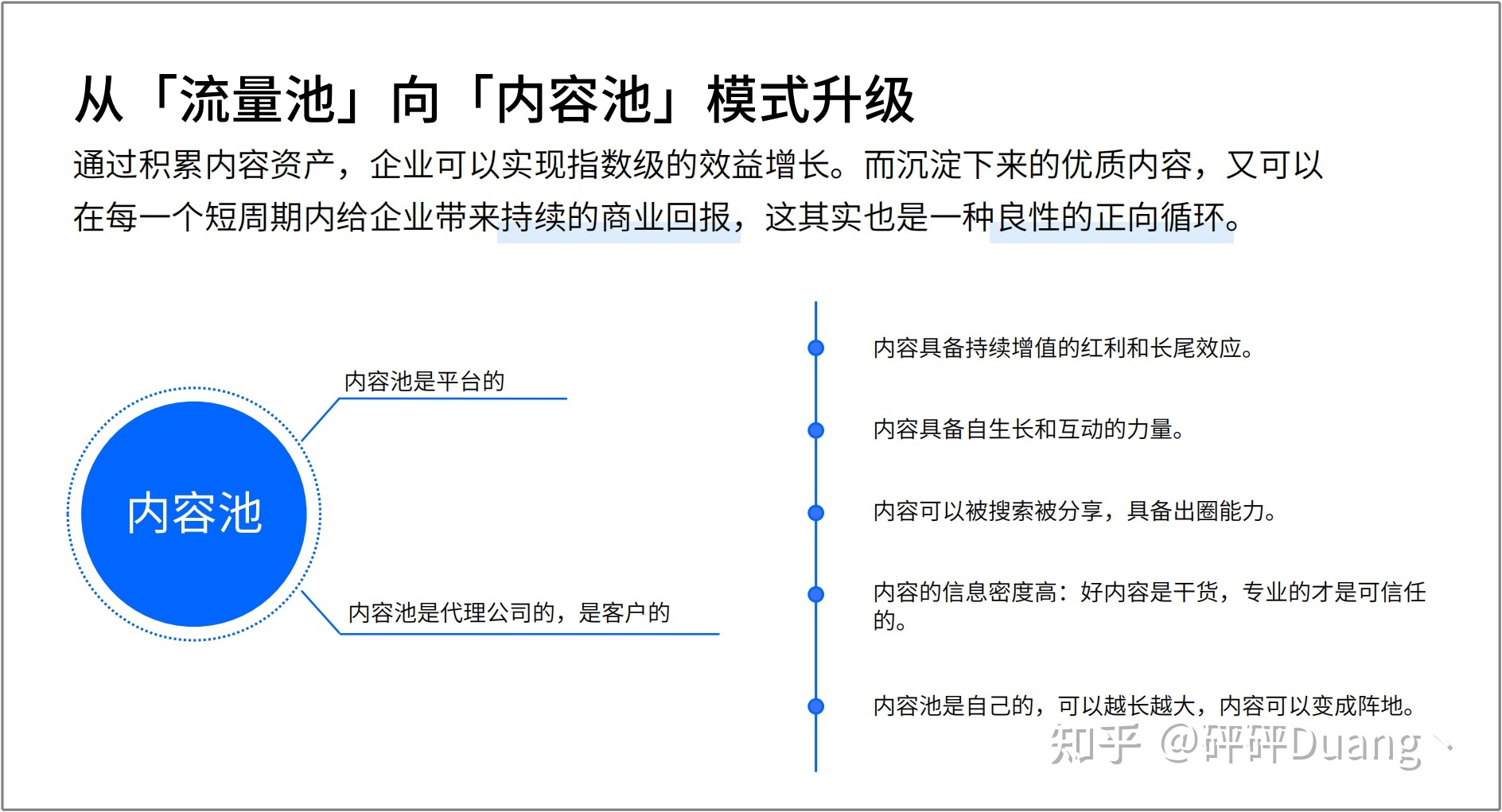Click the slide title 从「流量池」向「内容池」模式升级

coord(494,100)
